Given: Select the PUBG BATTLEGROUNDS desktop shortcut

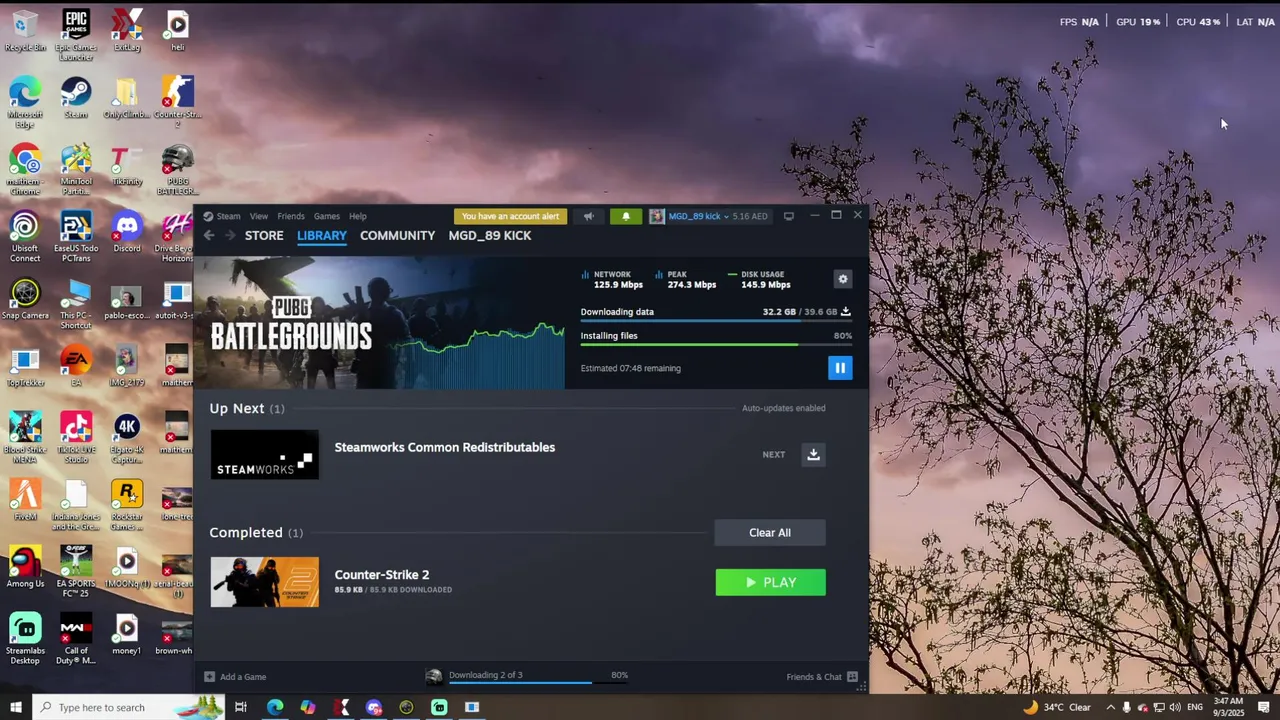Looking at the screenshot, I should click(x=177, y=170).
